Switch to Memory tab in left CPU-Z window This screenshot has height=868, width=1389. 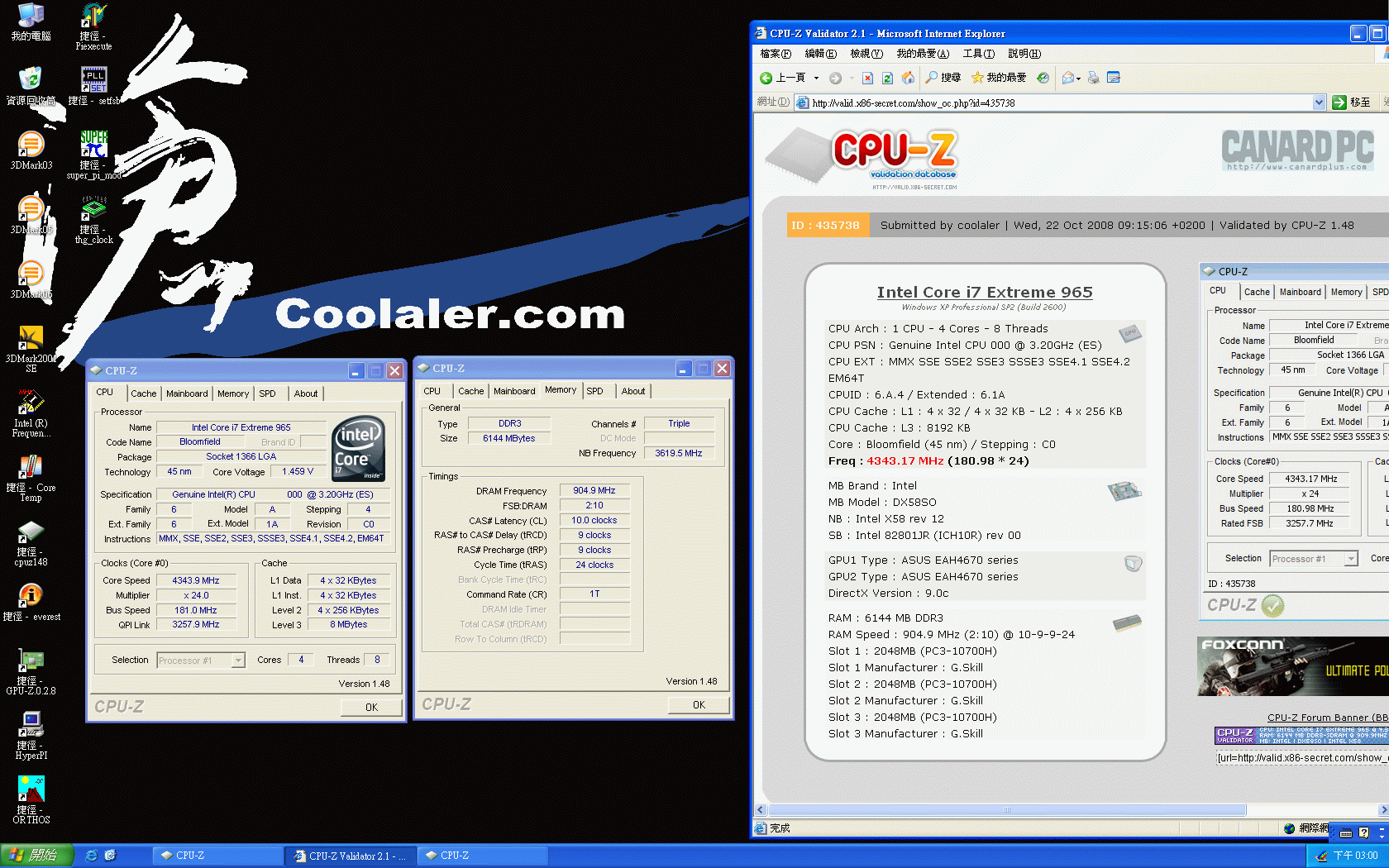(x=233, y=393)
